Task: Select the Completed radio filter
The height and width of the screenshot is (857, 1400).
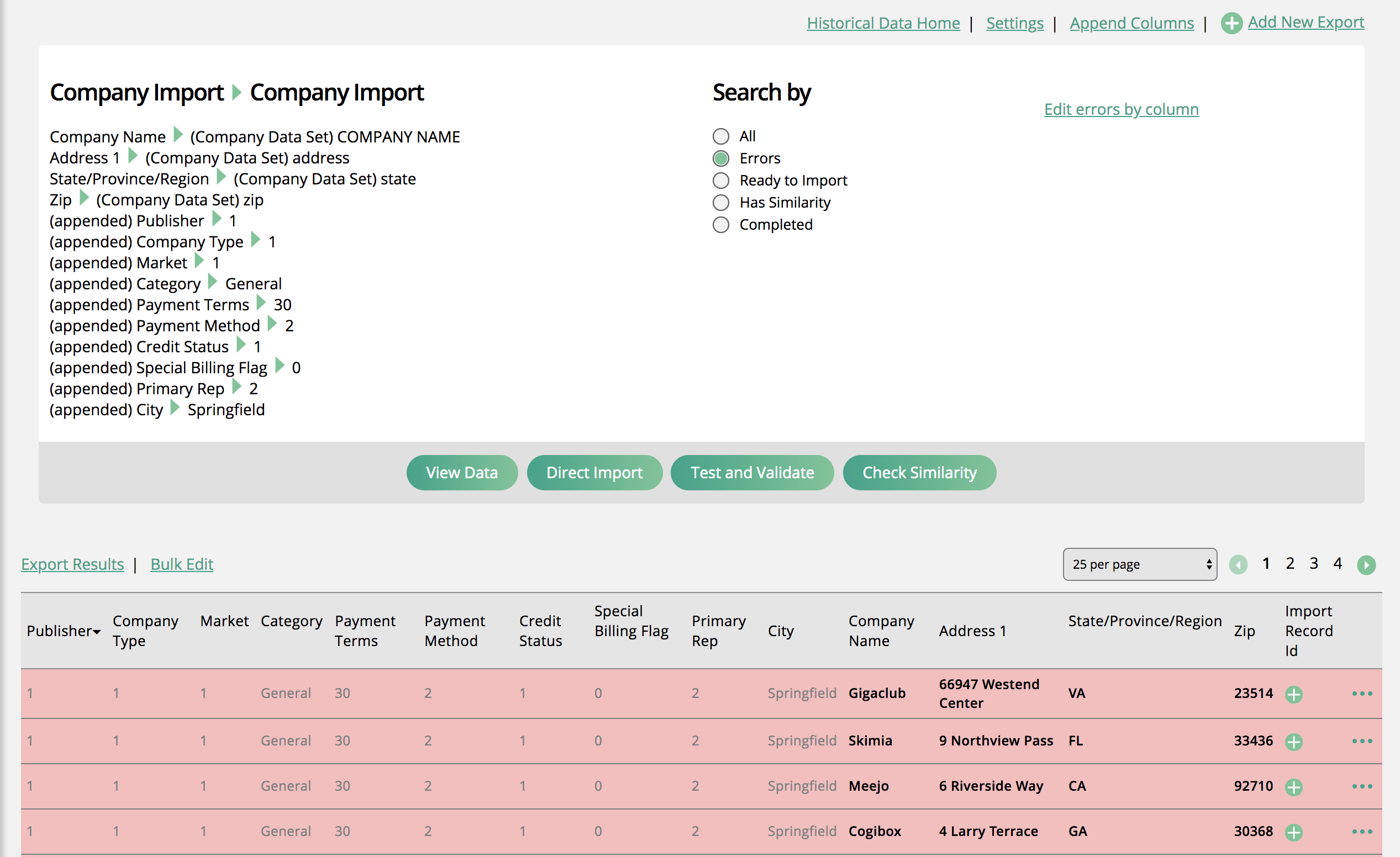Action: click(x=720, y=225)
